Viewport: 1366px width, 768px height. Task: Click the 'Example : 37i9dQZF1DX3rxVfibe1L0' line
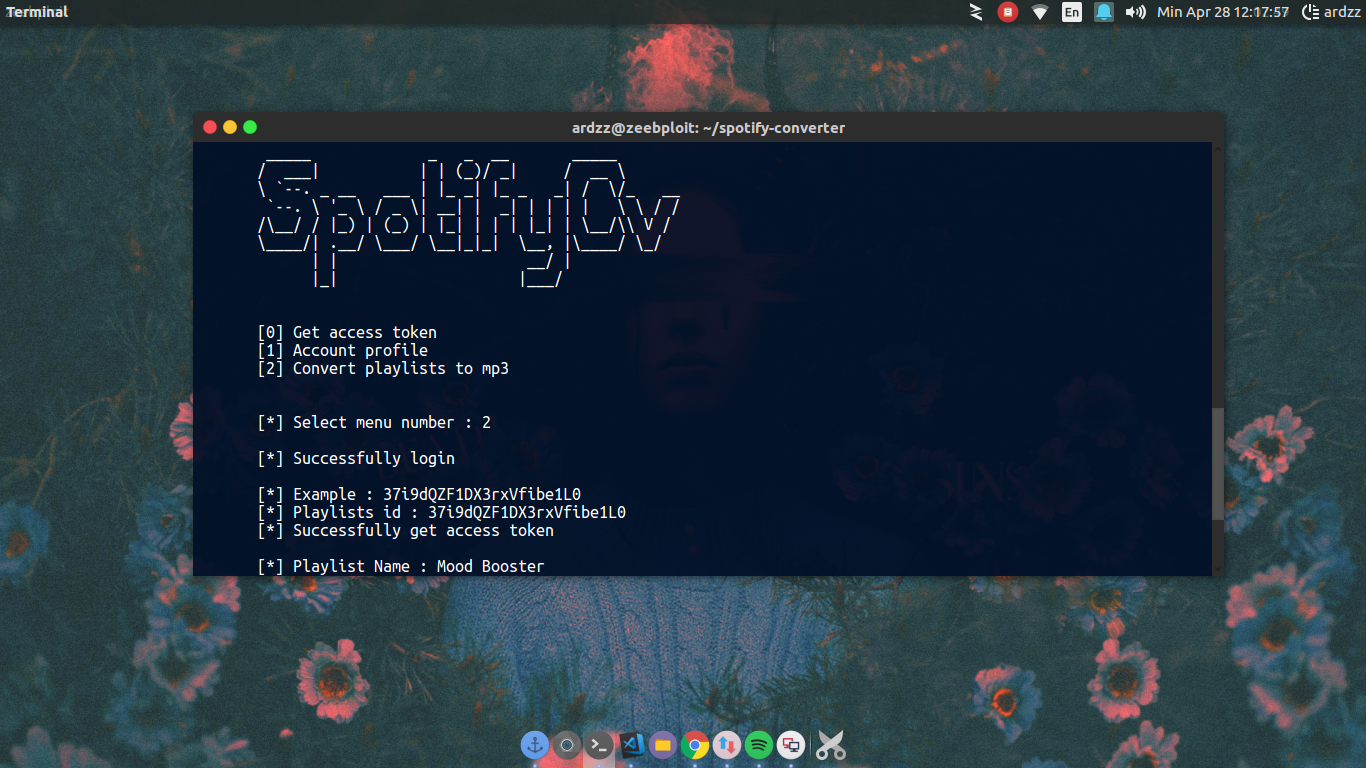pos(419,494)
